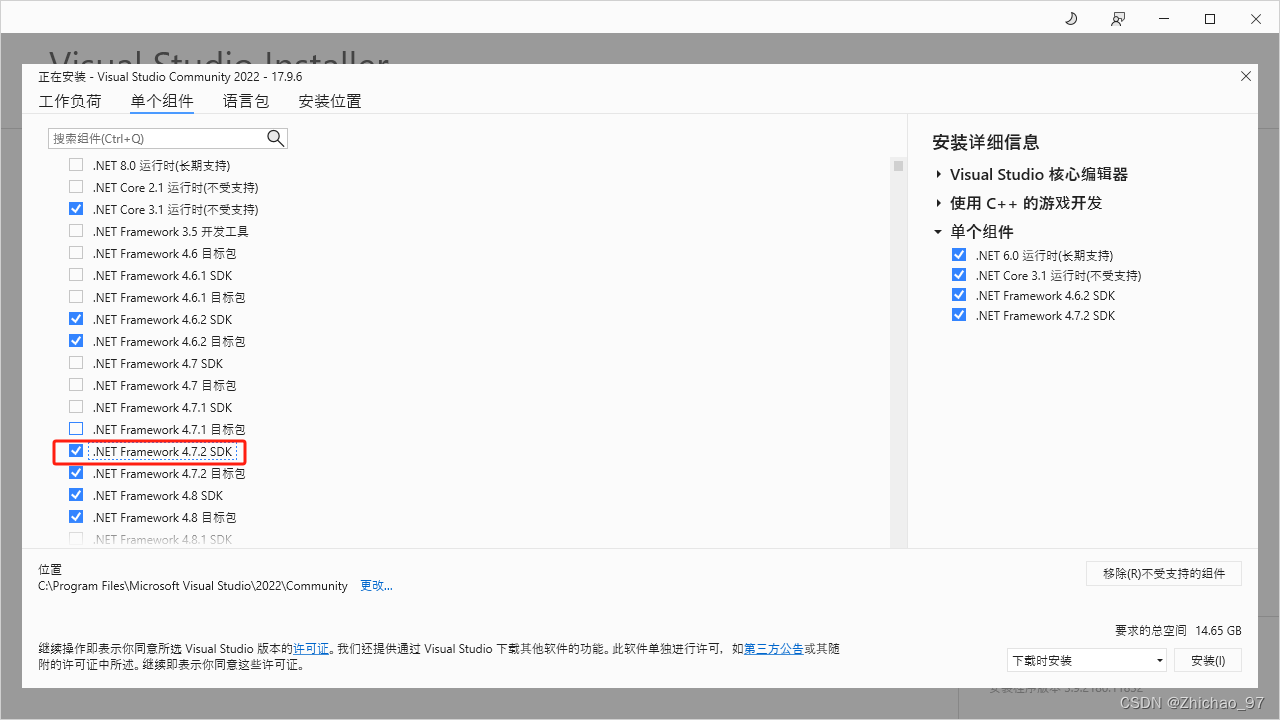
Task: Uncheck .NET 6.0 运行时 in installation details
Action: click(959, 255)
